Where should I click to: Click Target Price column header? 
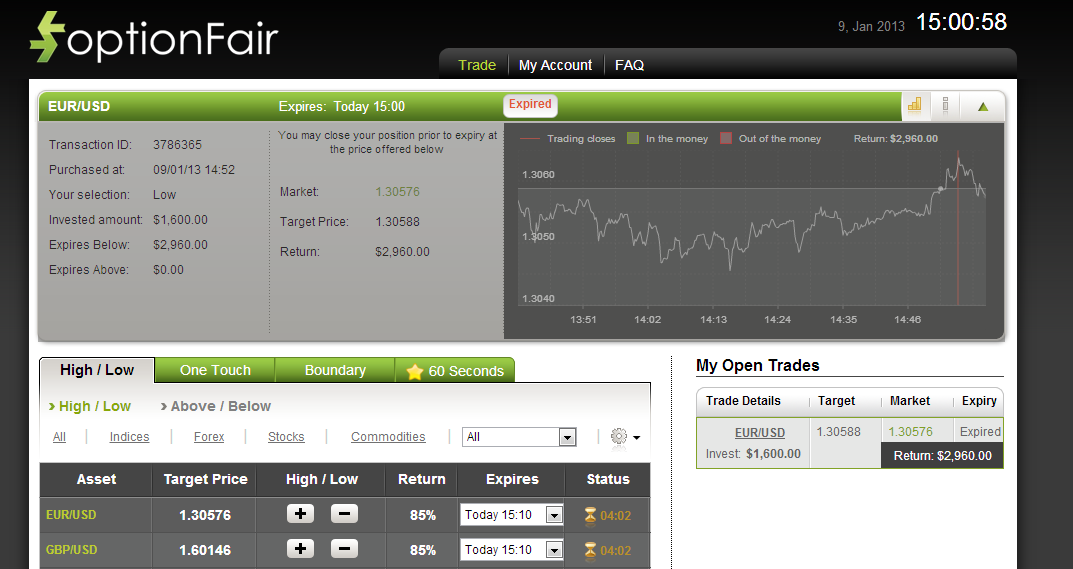[x=205, y=479]
